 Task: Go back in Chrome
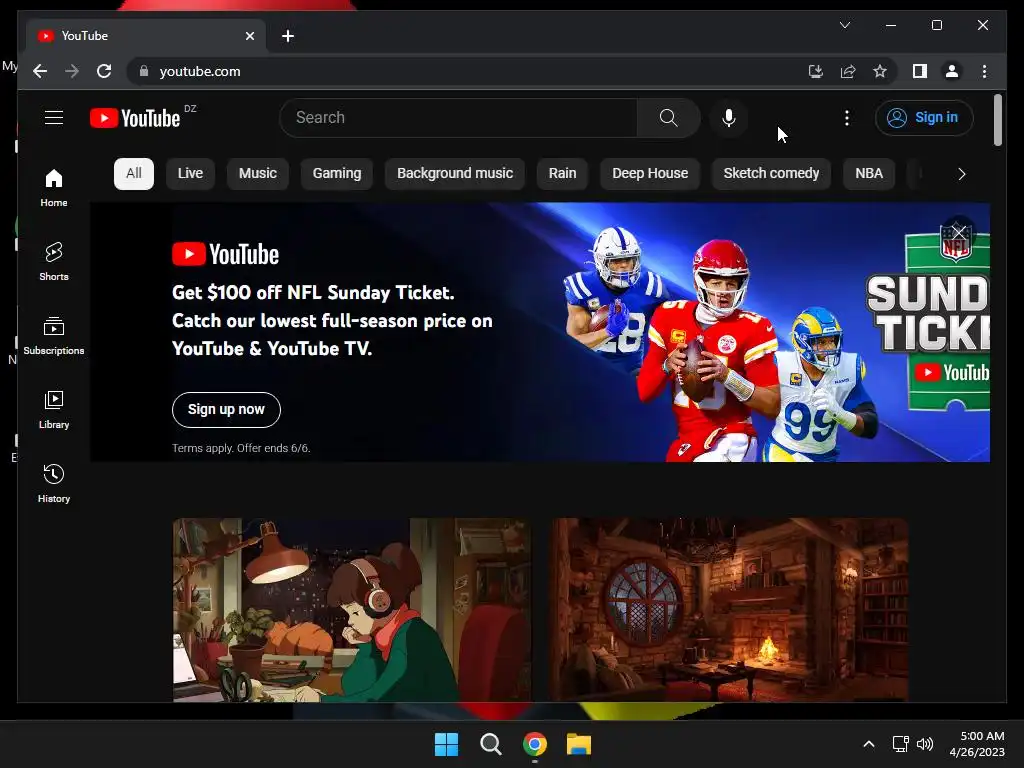click(x=40, y=71)
